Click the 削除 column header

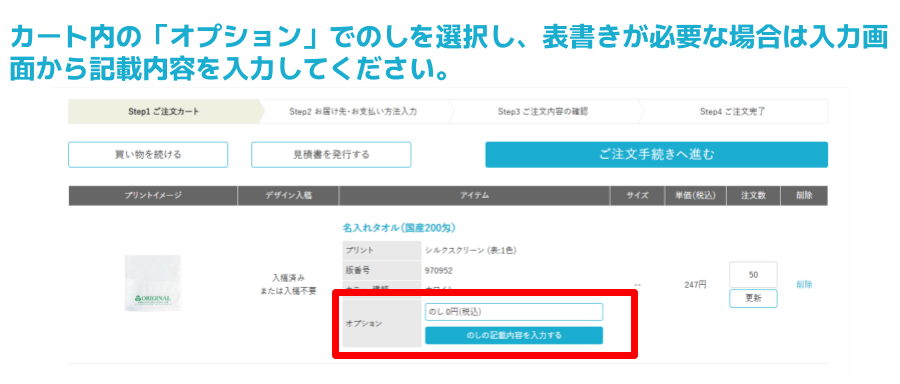click(x=804, y=196)
